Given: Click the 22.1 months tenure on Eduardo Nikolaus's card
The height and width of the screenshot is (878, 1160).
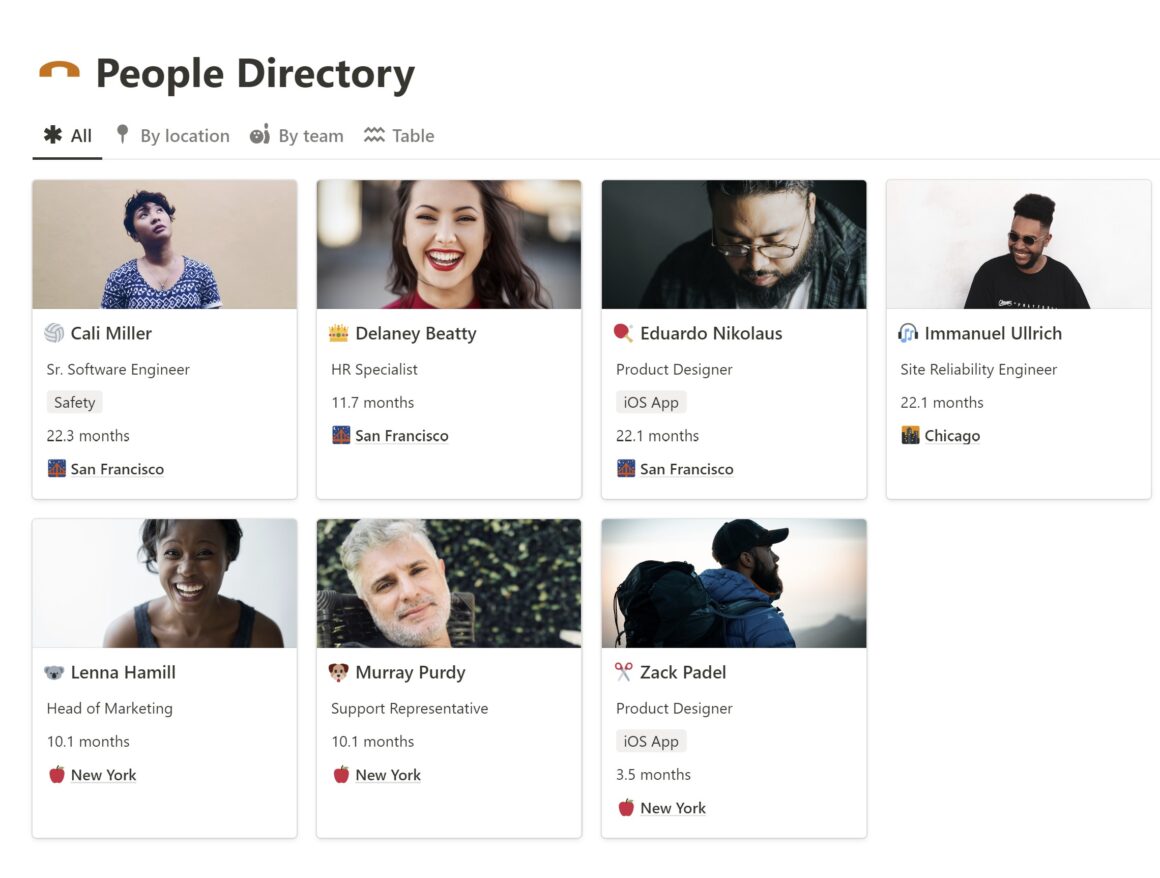Looking at the screenshot, I should point(658,436).
